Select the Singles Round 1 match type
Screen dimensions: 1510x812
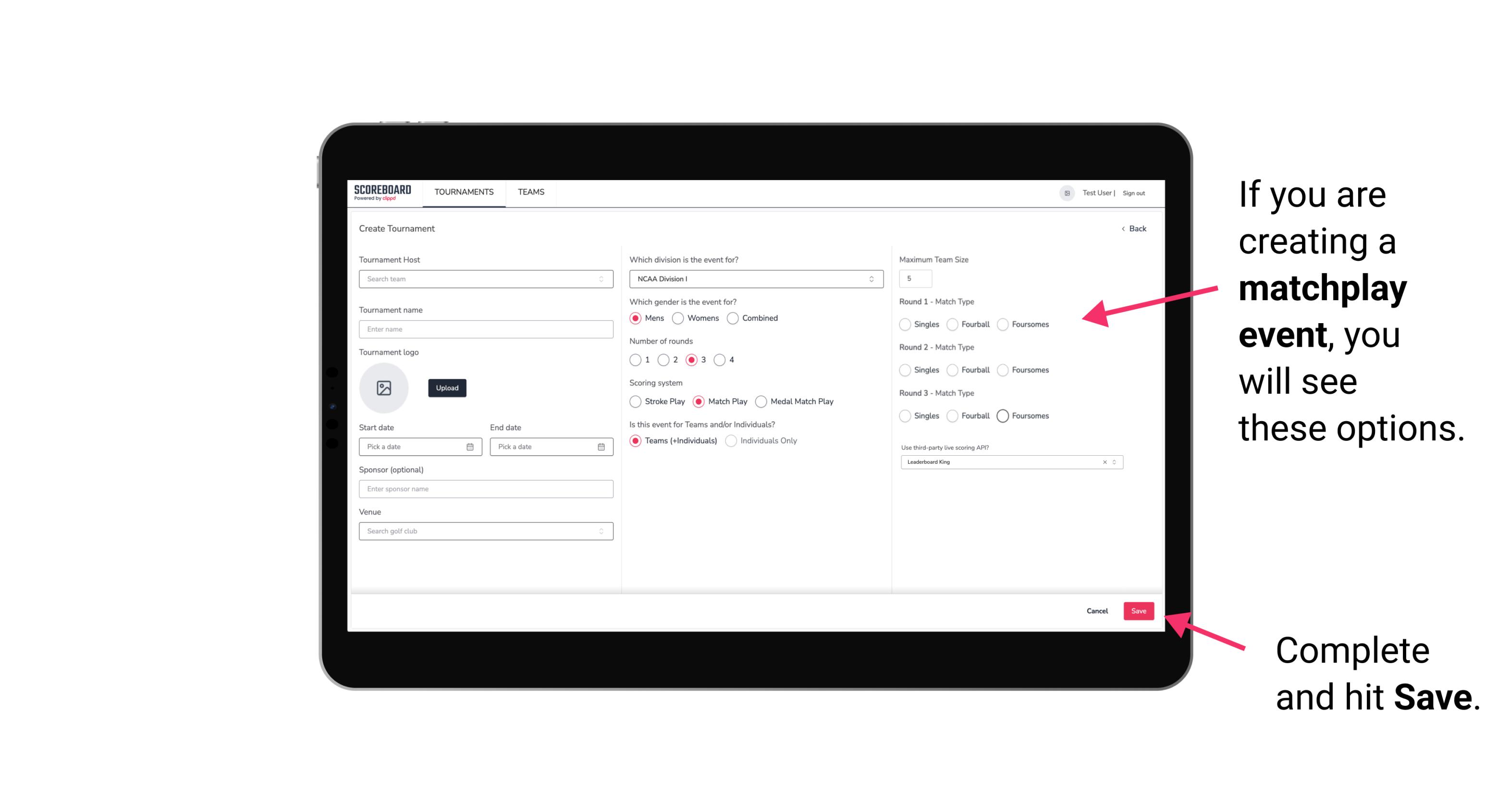pos(905,324)
